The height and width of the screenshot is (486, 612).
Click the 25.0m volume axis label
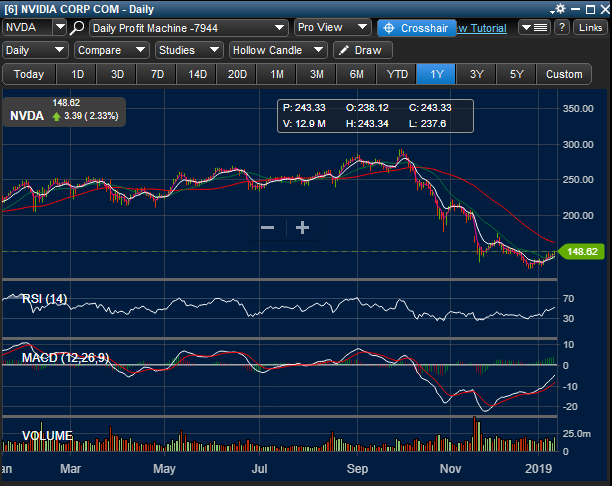pos(576,434)
